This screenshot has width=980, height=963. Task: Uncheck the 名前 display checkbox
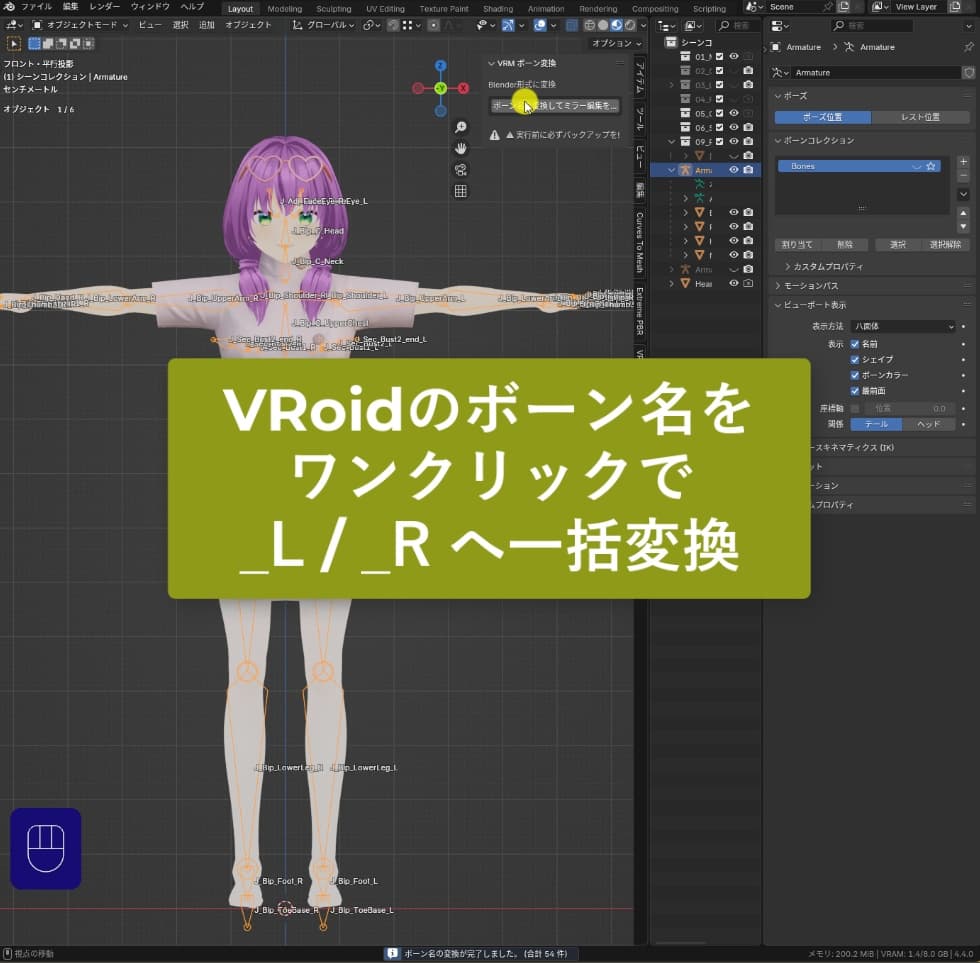(855, 343)
